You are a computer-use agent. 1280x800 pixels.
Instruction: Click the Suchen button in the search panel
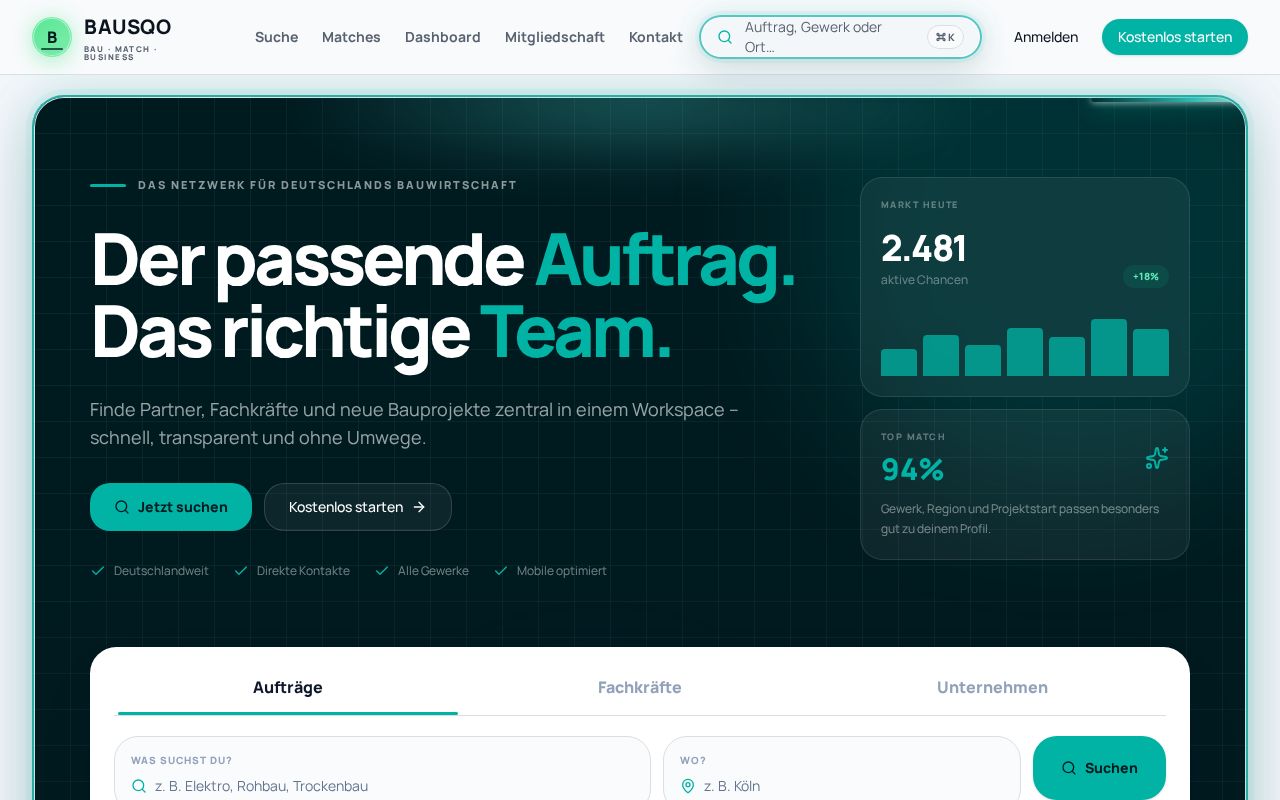(x=1099, y=768)
